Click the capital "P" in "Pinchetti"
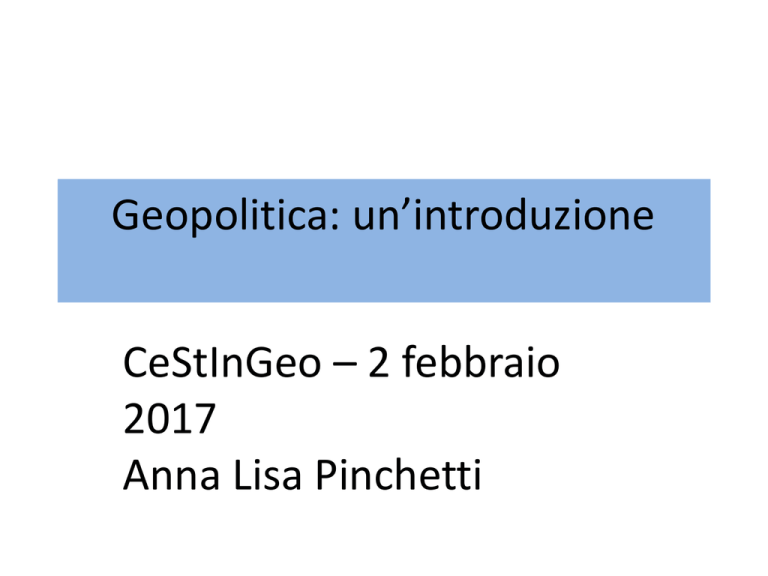Screen dimensions: 768x576 click(326, 475)
